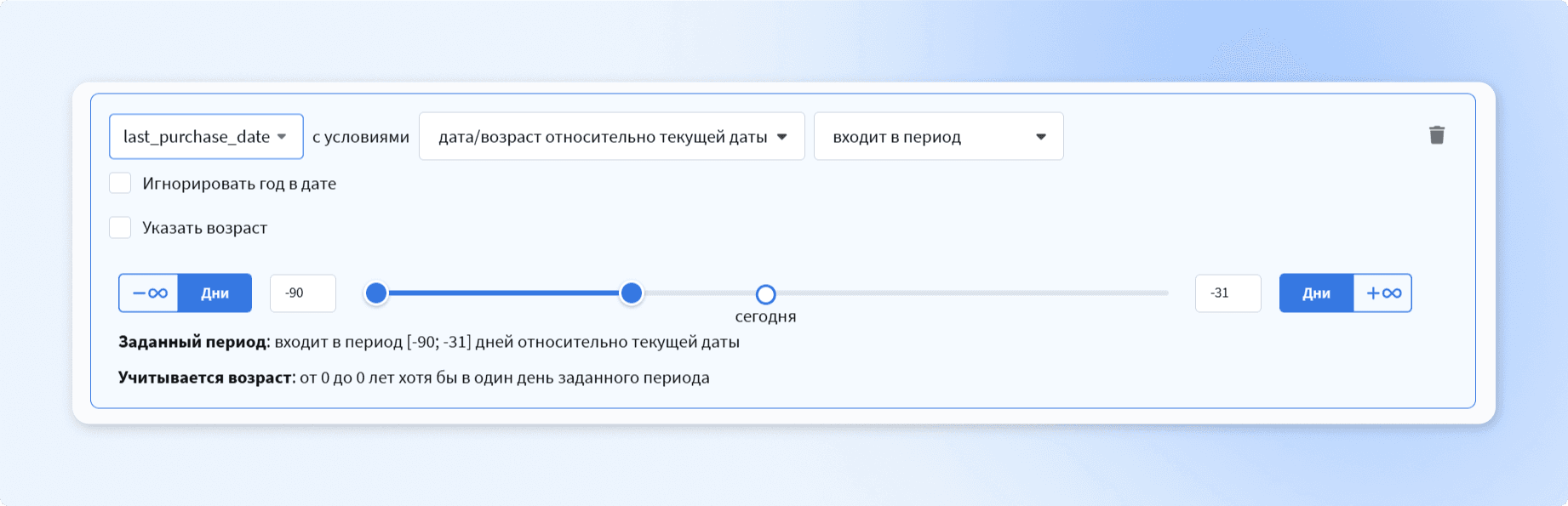
Task: Tick the Указать возраст checkbox
Action: click(120, 228)
